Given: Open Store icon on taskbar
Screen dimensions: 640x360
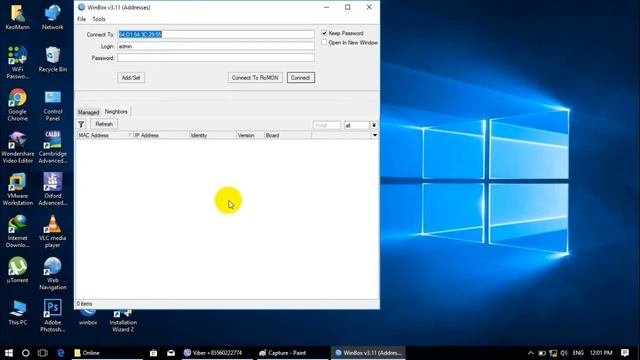Looking at the screenshot, I should point(153,353).
